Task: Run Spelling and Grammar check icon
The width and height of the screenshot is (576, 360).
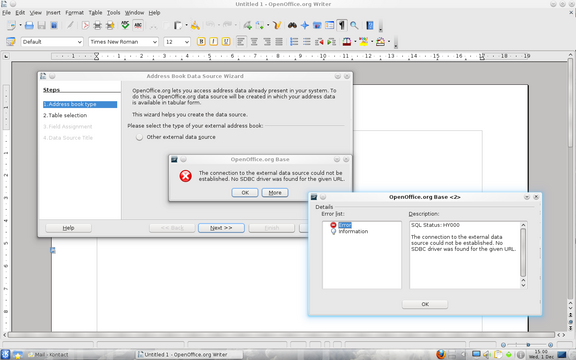Action: [125, 25]
